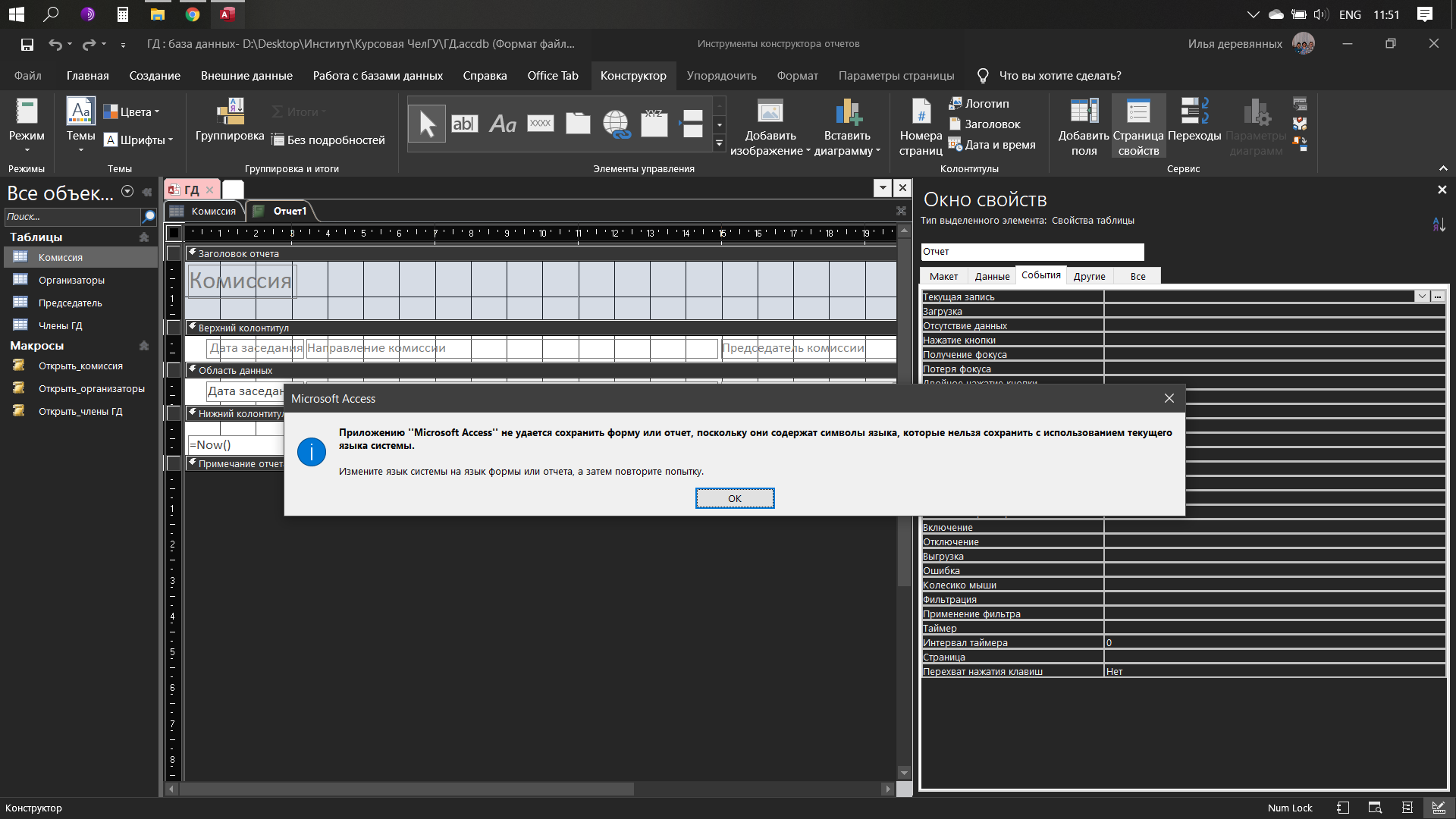Open the Организаторы table
This screenshot has width=1456, height=819.
(80, 281)
